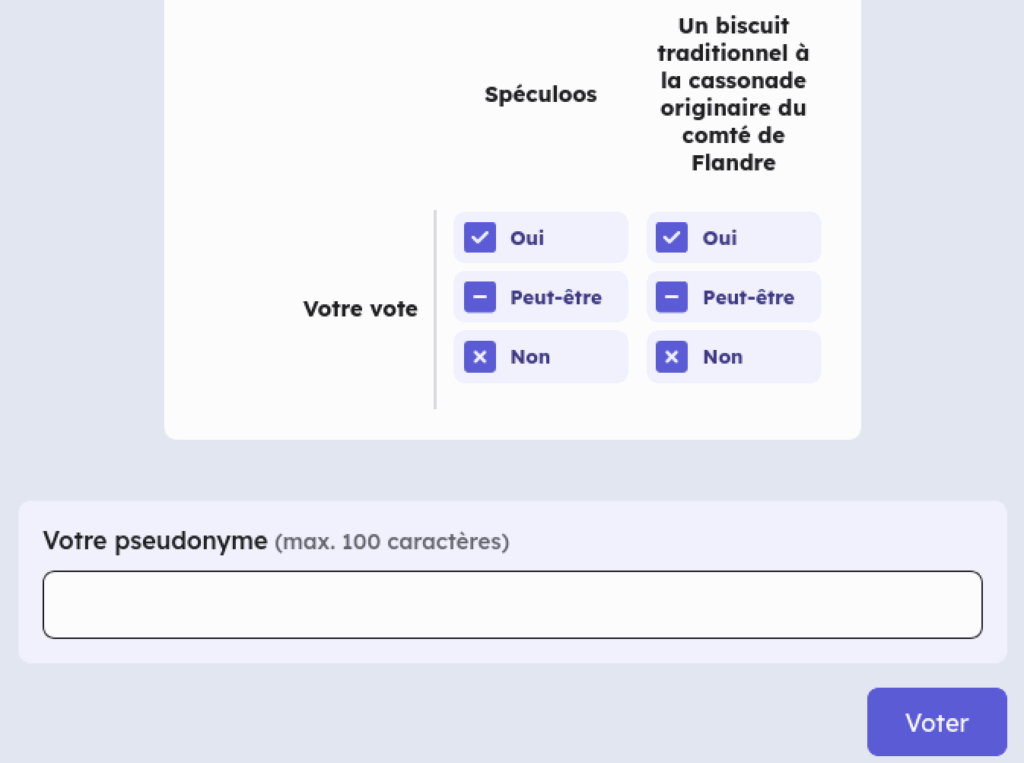The height and width of the screenshot is (763, 1024).
Task: Click the vertical divider beside Votre vote
Action: pos(435,309)
